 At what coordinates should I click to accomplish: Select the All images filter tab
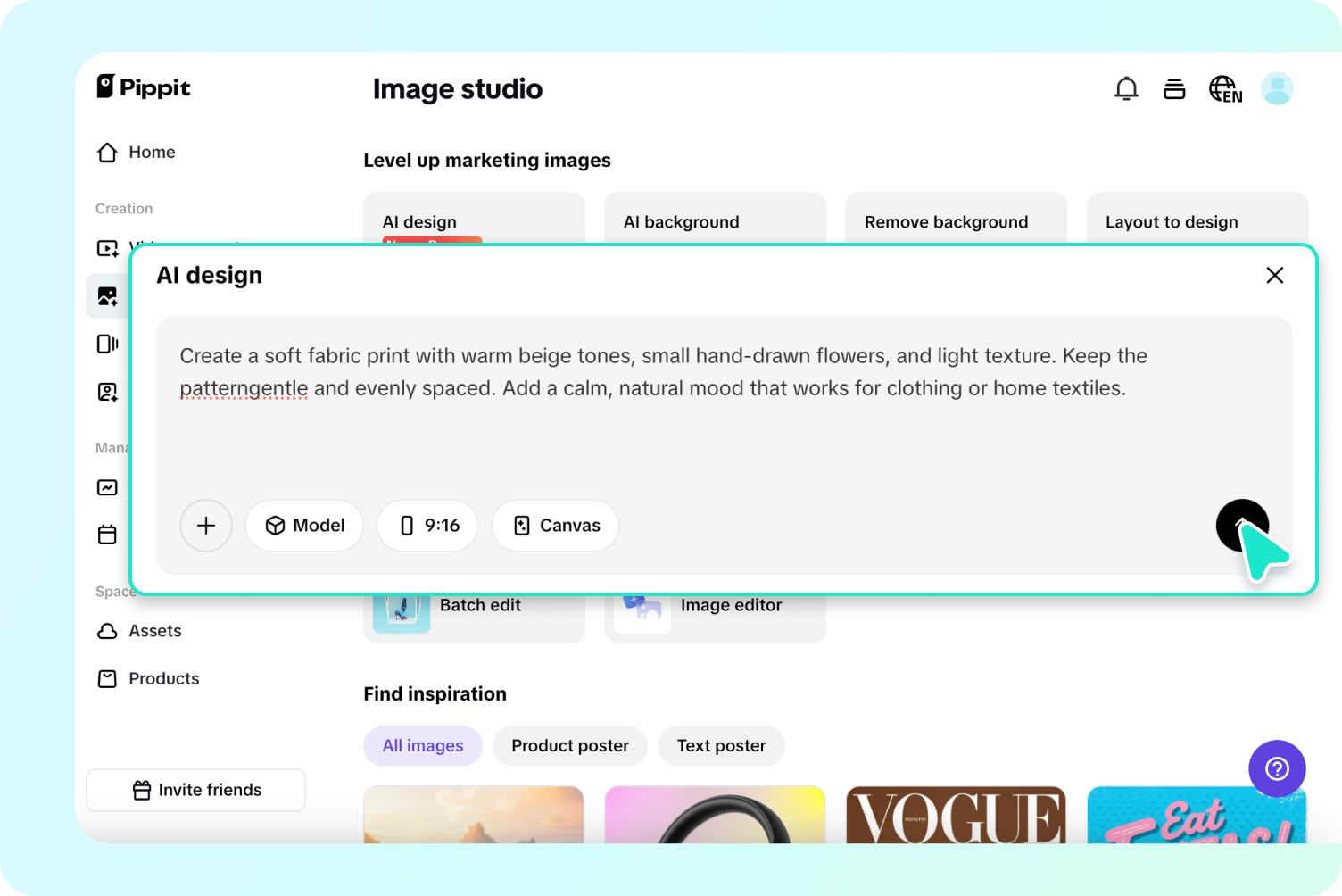(422, 745)
